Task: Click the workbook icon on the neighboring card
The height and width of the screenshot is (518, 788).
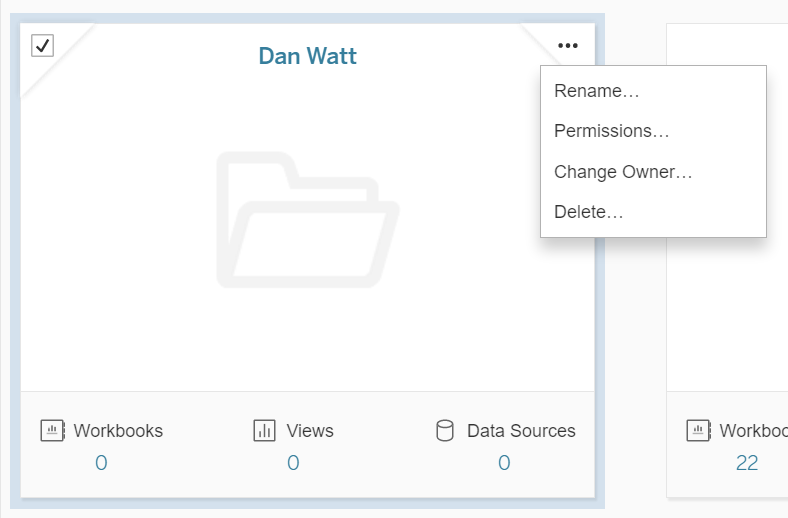Action: click(698, 431)
